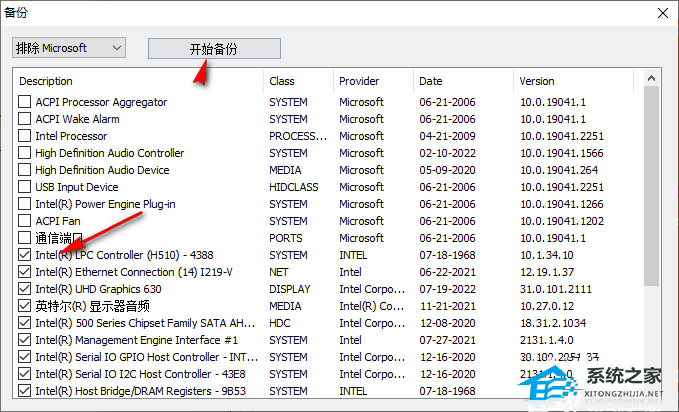Tick the Intel Processor checkbox

tap(25, 136)
